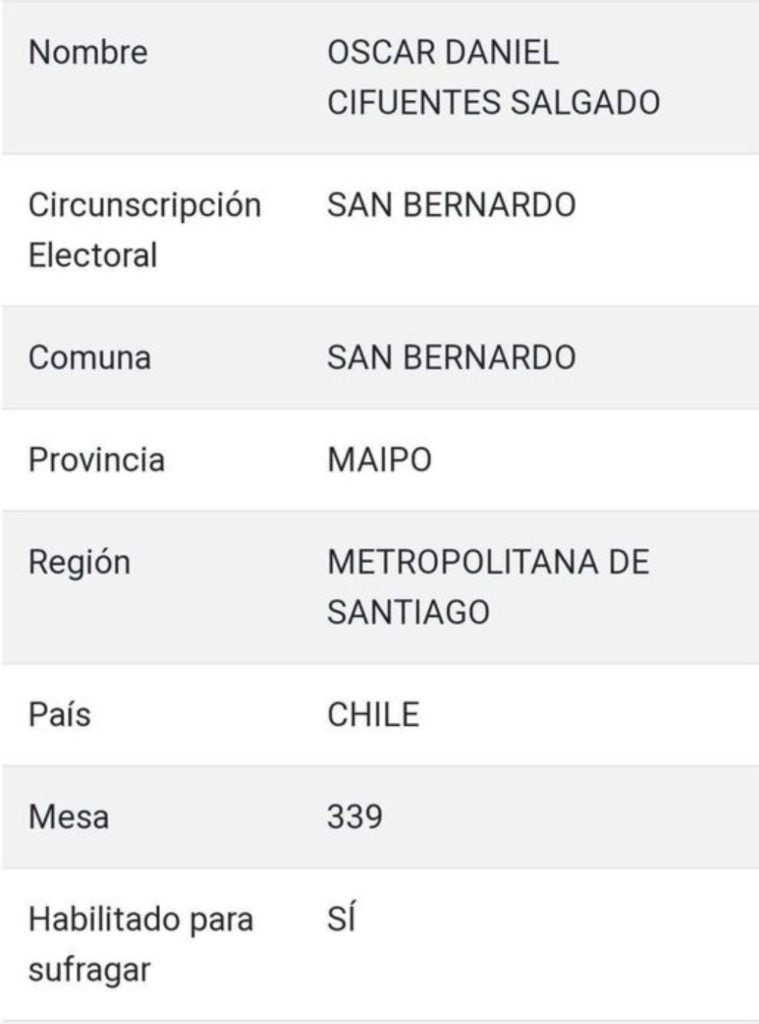The image size is (759, 1024).
Task: Click the word Electoral under Circunscripción
Action: pos(93,255)
